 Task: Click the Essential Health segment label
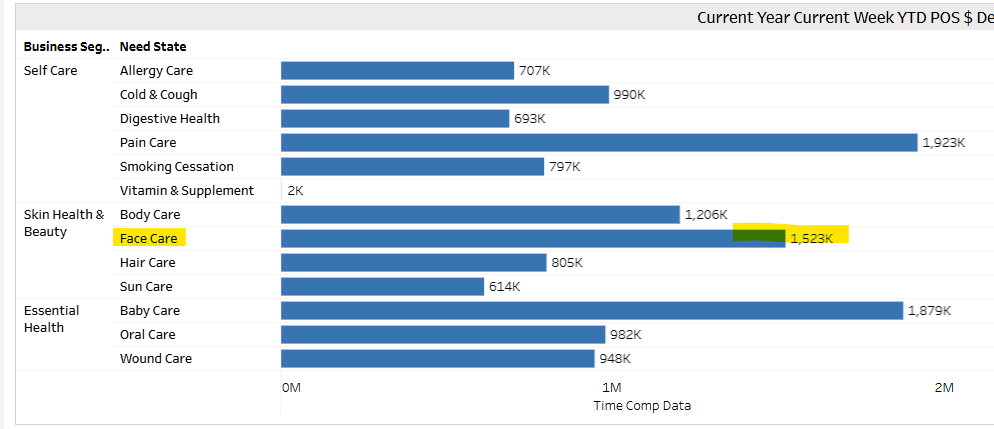coord(51,319)
